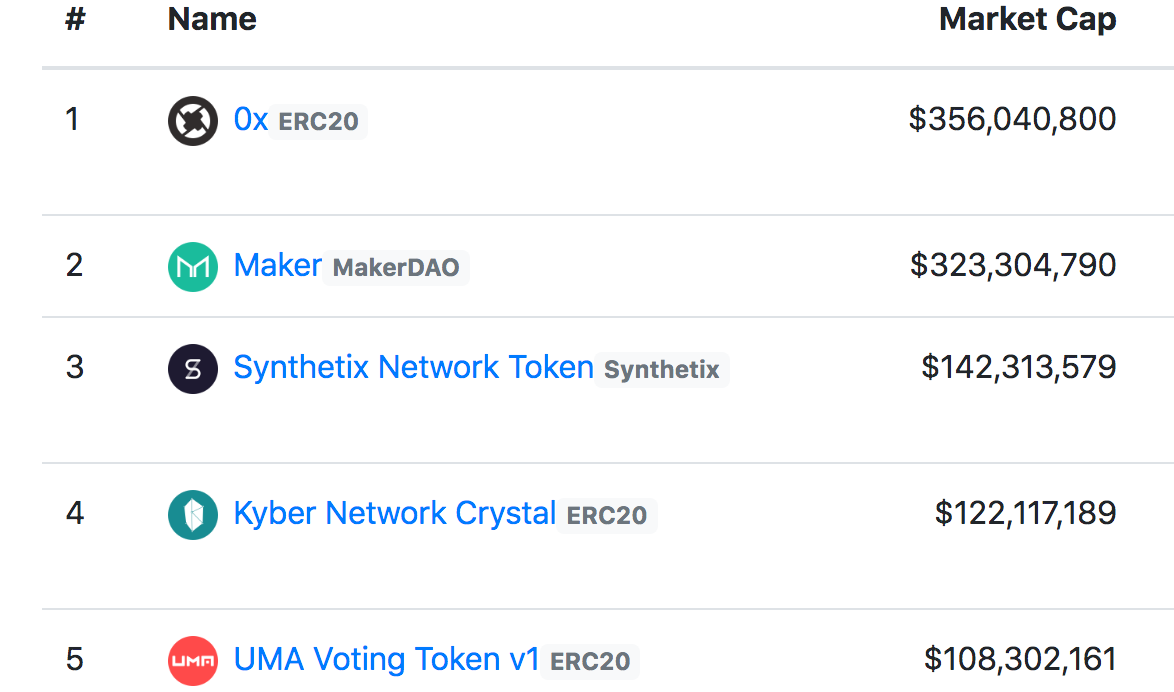
Task: Click the MakerDAO tag beside Maker
Action: (396, 268)
